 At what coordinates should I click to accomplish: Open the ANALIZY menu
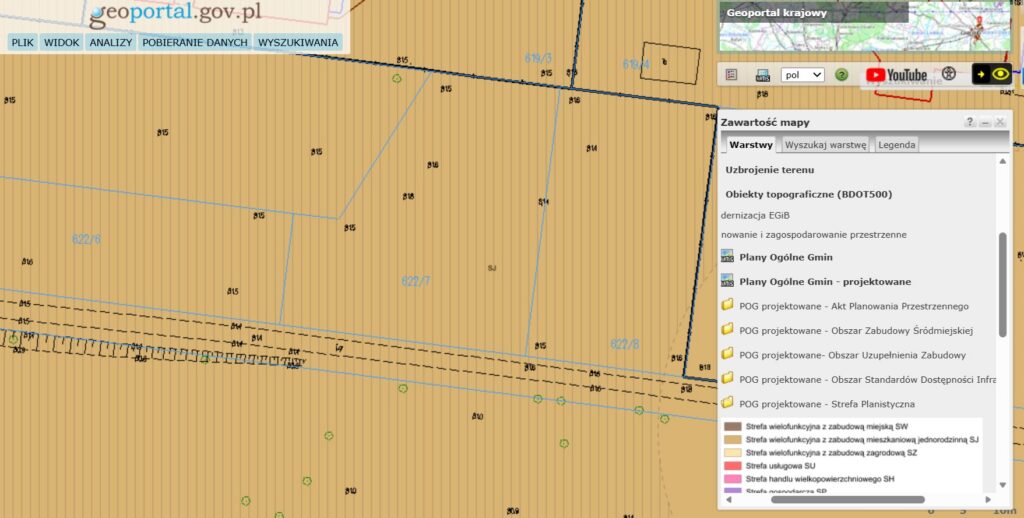(x=111, y=43)
